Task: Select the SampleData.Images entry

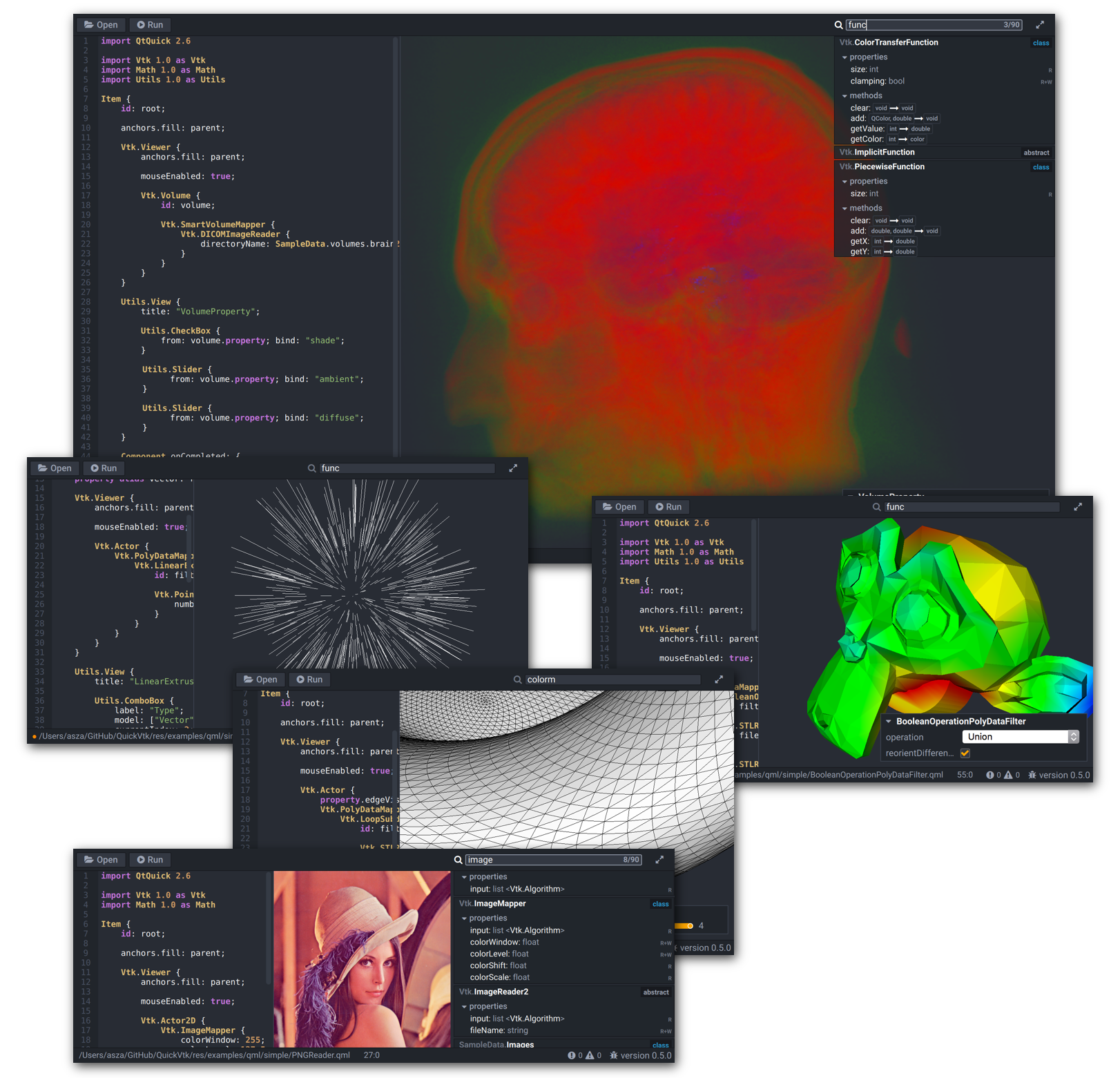Action: [563, 1045]
